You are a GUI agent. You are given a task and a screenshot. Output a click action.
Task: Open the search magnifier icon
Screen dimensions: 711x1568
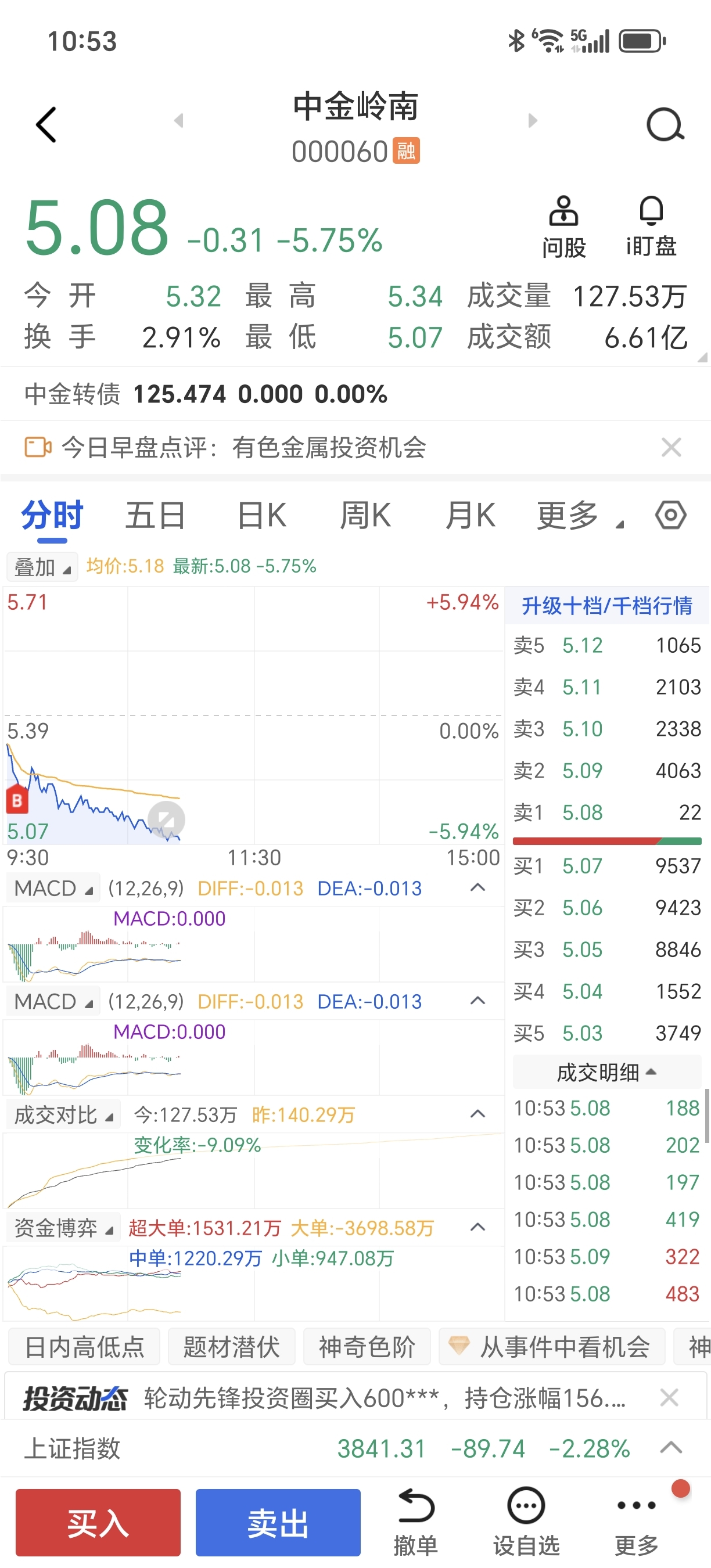(x=665, y=125)
